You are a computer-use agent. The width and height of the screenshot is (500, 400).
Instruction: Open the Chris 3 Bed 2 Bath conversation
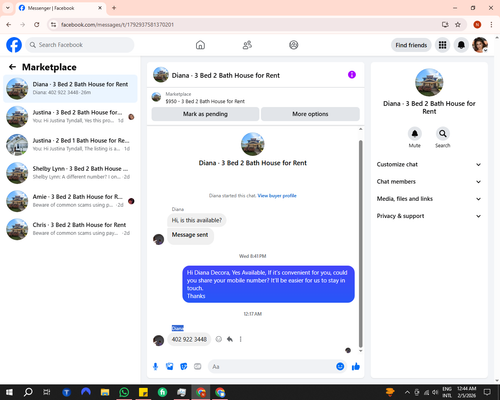pyautogui.click(x=70, y=229)
